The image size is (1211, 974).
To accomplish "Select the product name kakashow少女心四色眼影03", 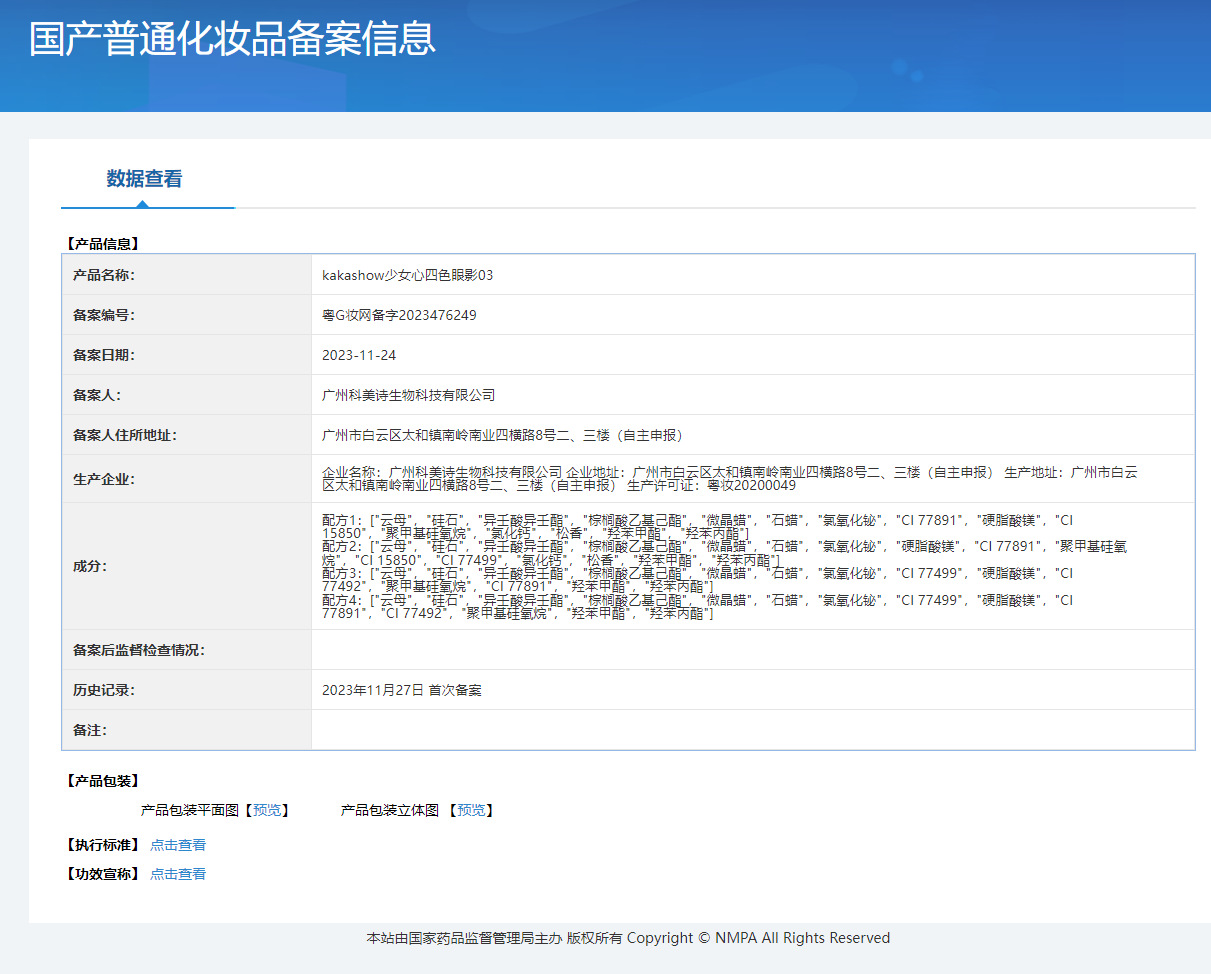I will 408,275.
